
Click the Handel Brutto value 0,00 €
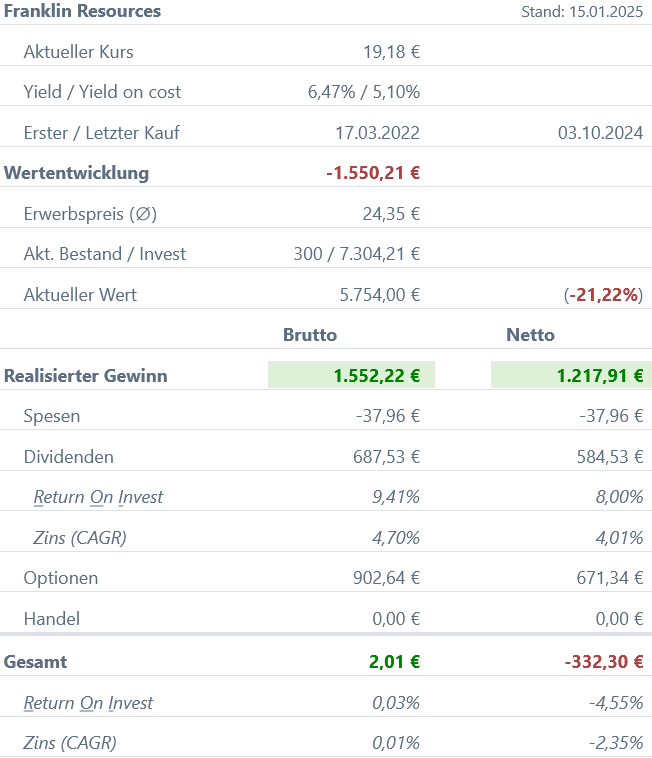[x=396, y=619]
